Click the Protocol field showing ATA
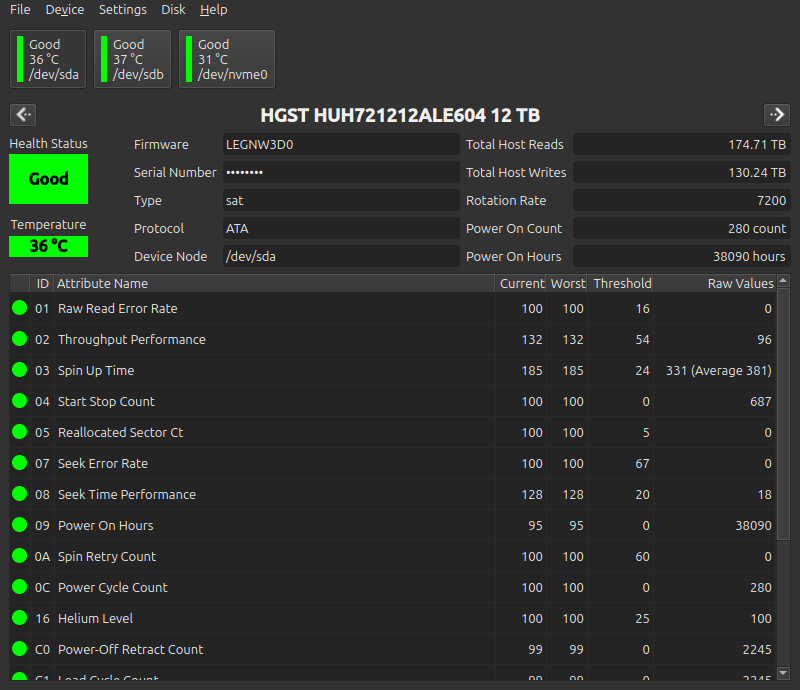Image resolution: width=800 pixels, height=690 pixels. coord(341,229)
